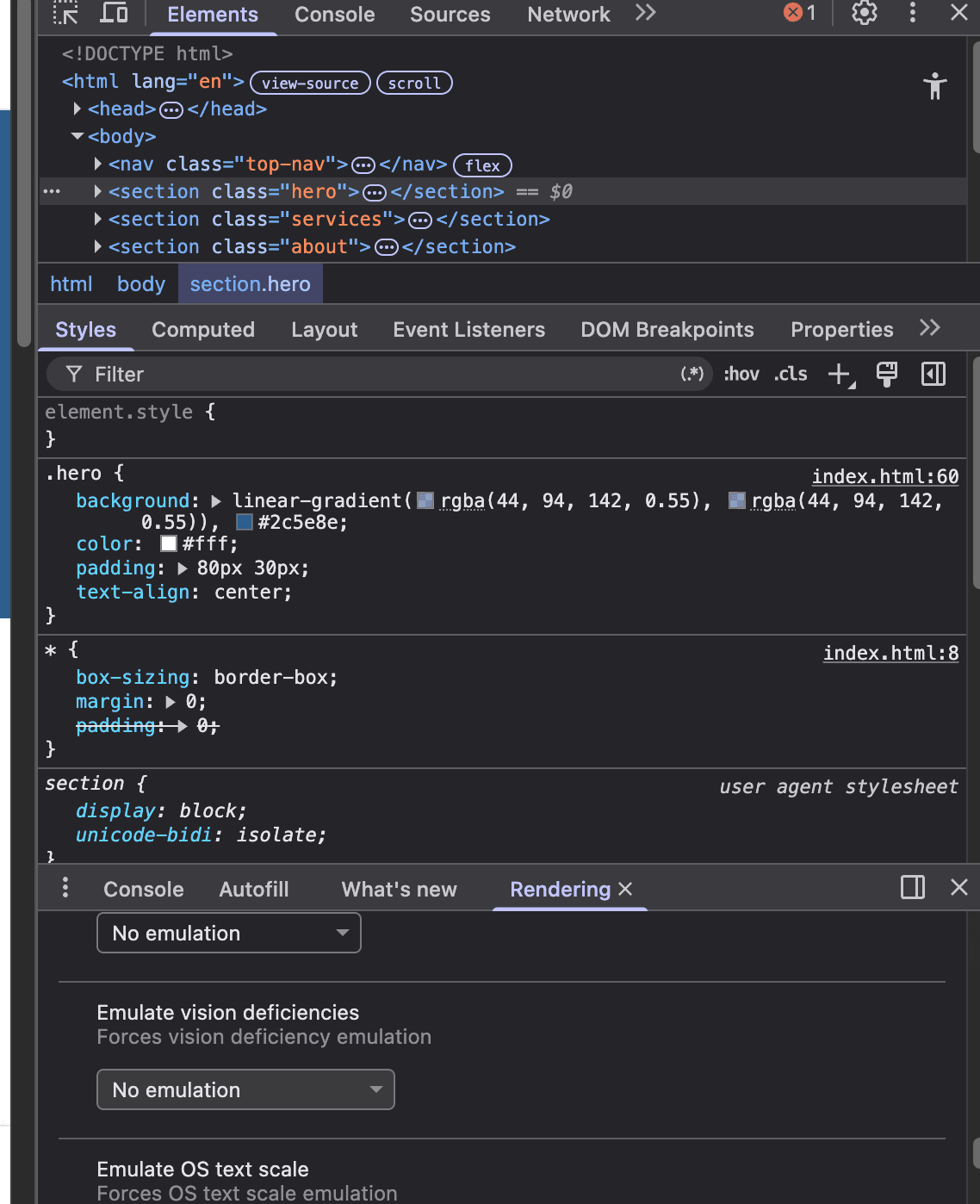The width and height of the screenshot is (980, 1204).
Task: Toggle the device toolbar icon
Action: 114,13
